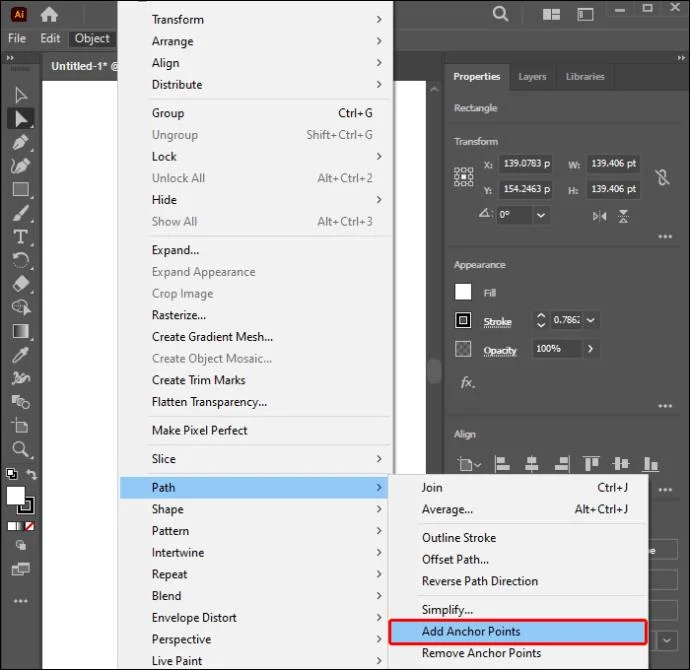The width and height of the screenshot is (690, 670).
Task: Select the Zoom tool
Action: [20, 449]
